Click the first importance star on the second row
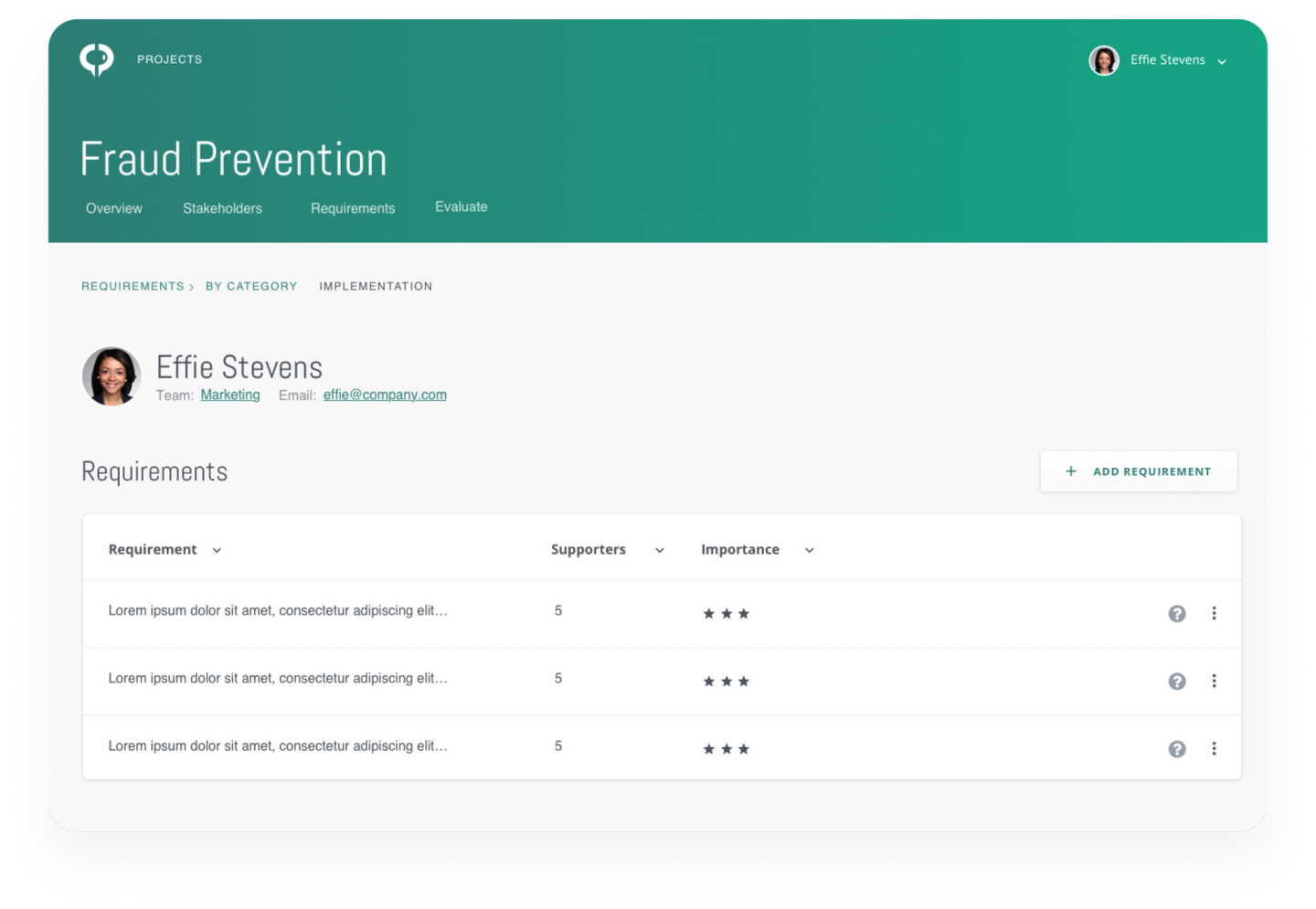This screenshot has width=1316, height=909. coord(708,681)
